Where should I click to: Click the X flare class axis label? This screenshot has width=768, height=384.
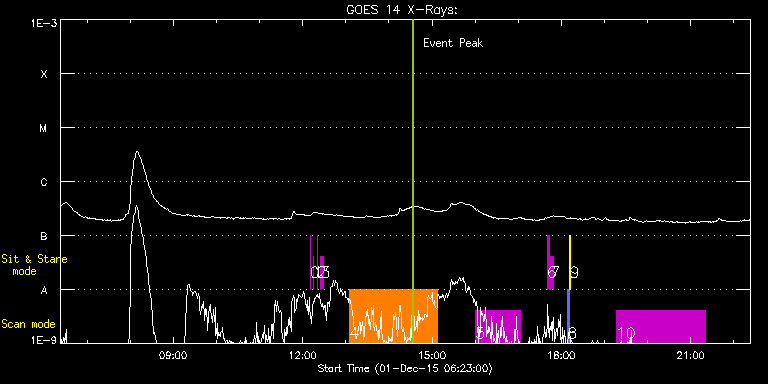44,74
